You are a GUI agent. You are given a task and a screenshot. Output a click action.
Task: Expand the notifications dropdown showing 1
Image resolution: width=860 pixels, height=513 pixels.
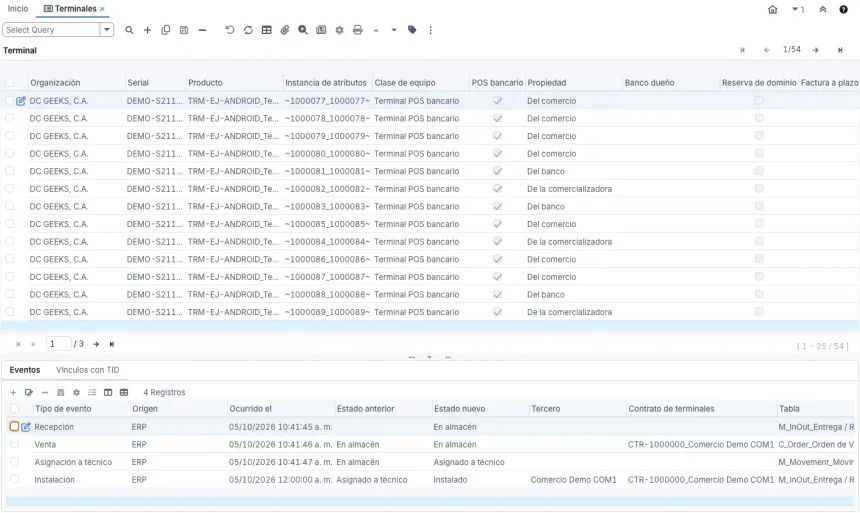[798, 9]
